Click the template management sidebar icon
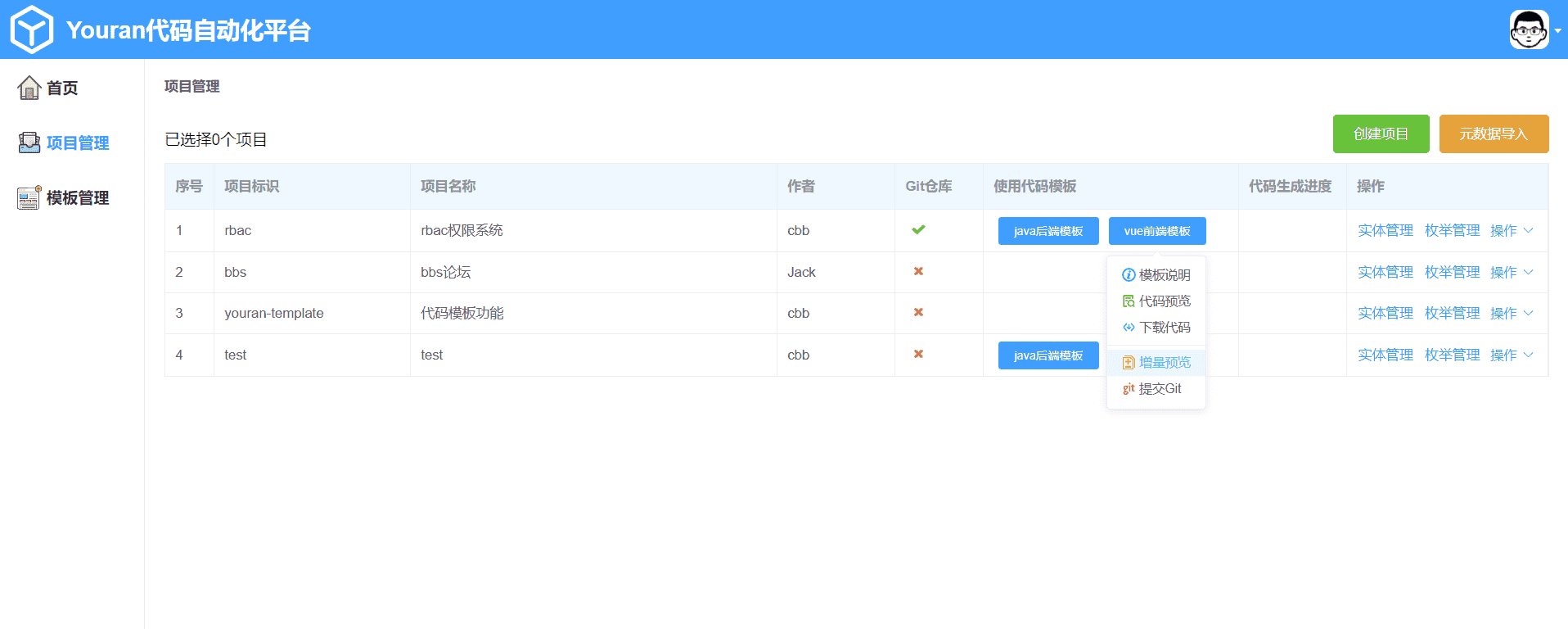The width and height of the screenshot is (1568, 629). 29,197
